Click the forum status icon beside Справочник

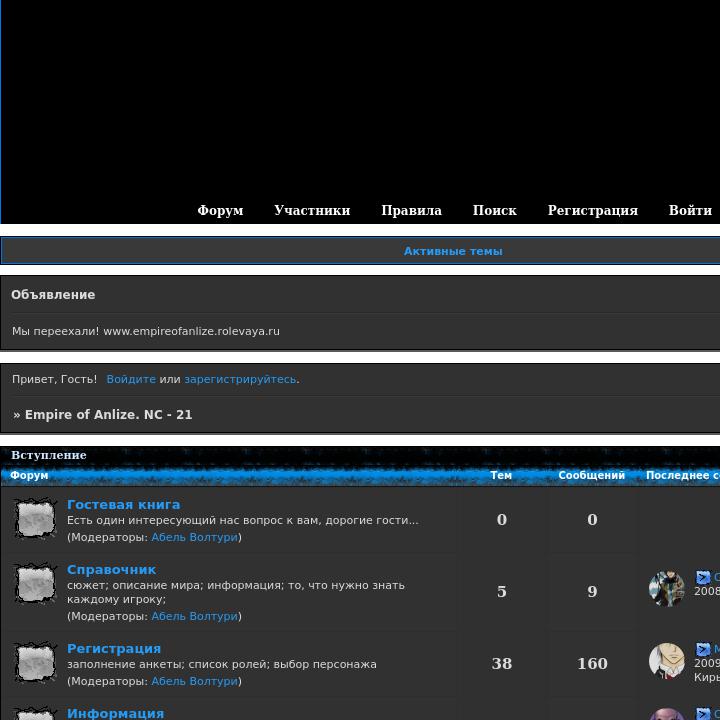click(35, 584)
